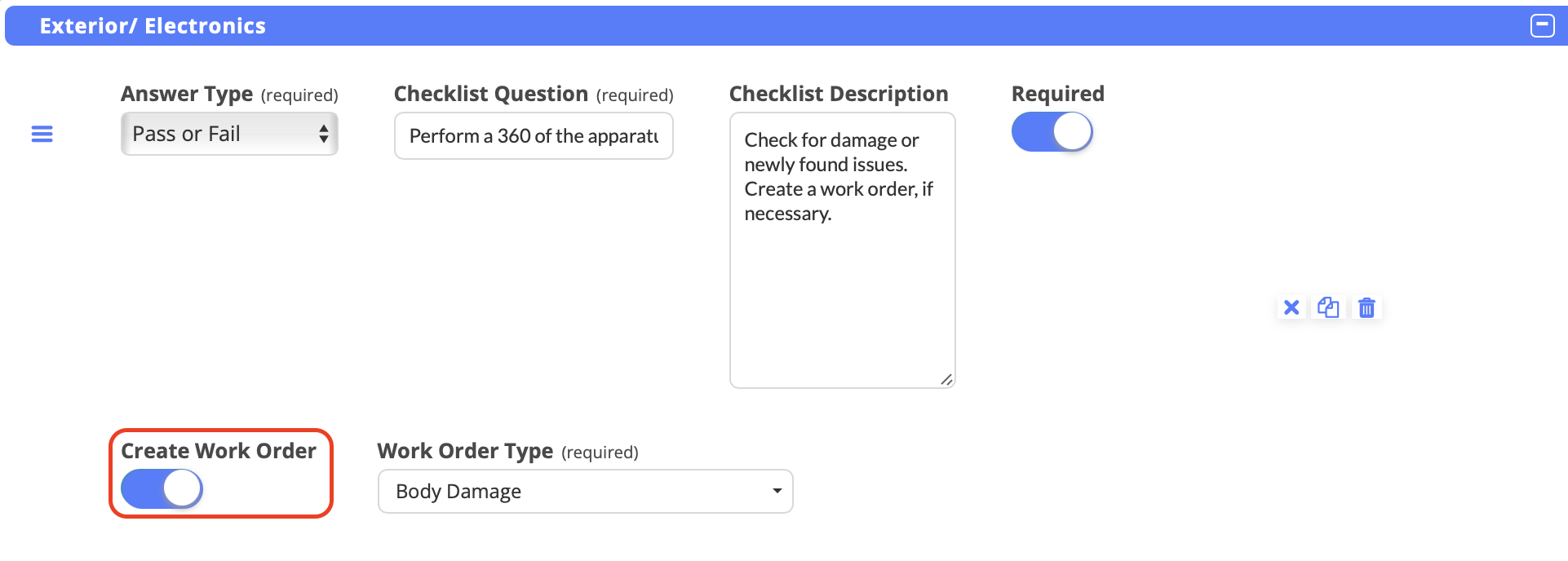Click the Exterior/ Electronics header title
This screenshot has width=1568, height=561.
point(153,26)
